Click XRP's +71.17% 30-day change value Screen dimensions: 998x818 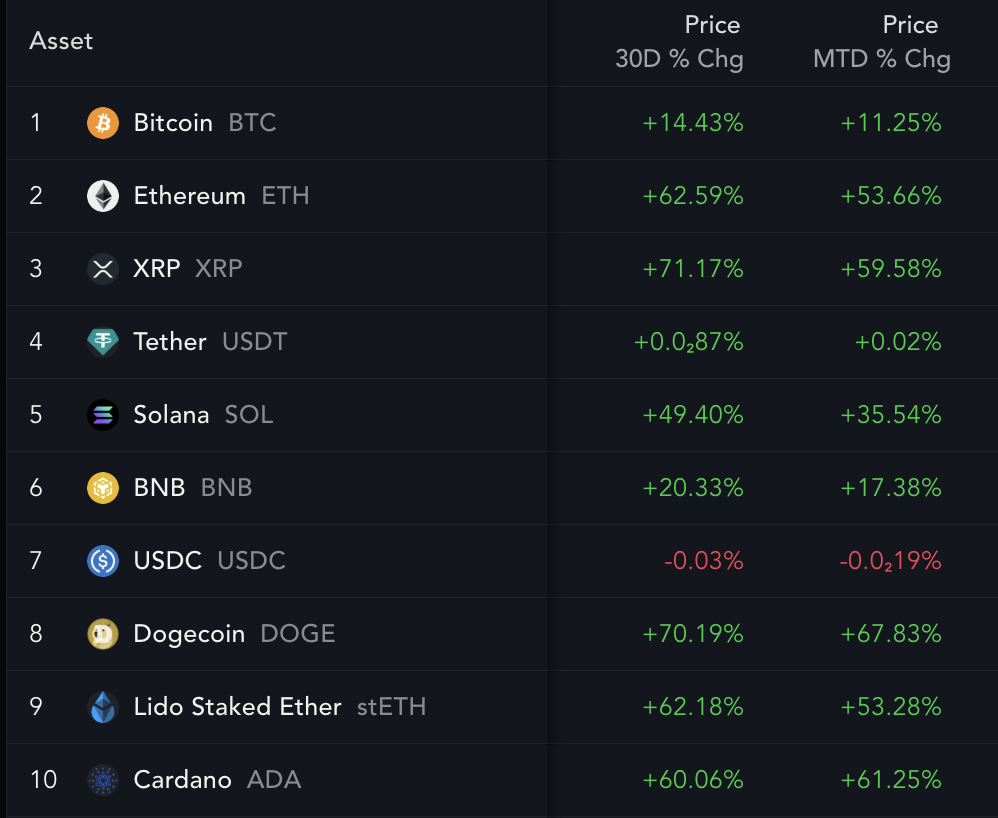tap(693, 269)
